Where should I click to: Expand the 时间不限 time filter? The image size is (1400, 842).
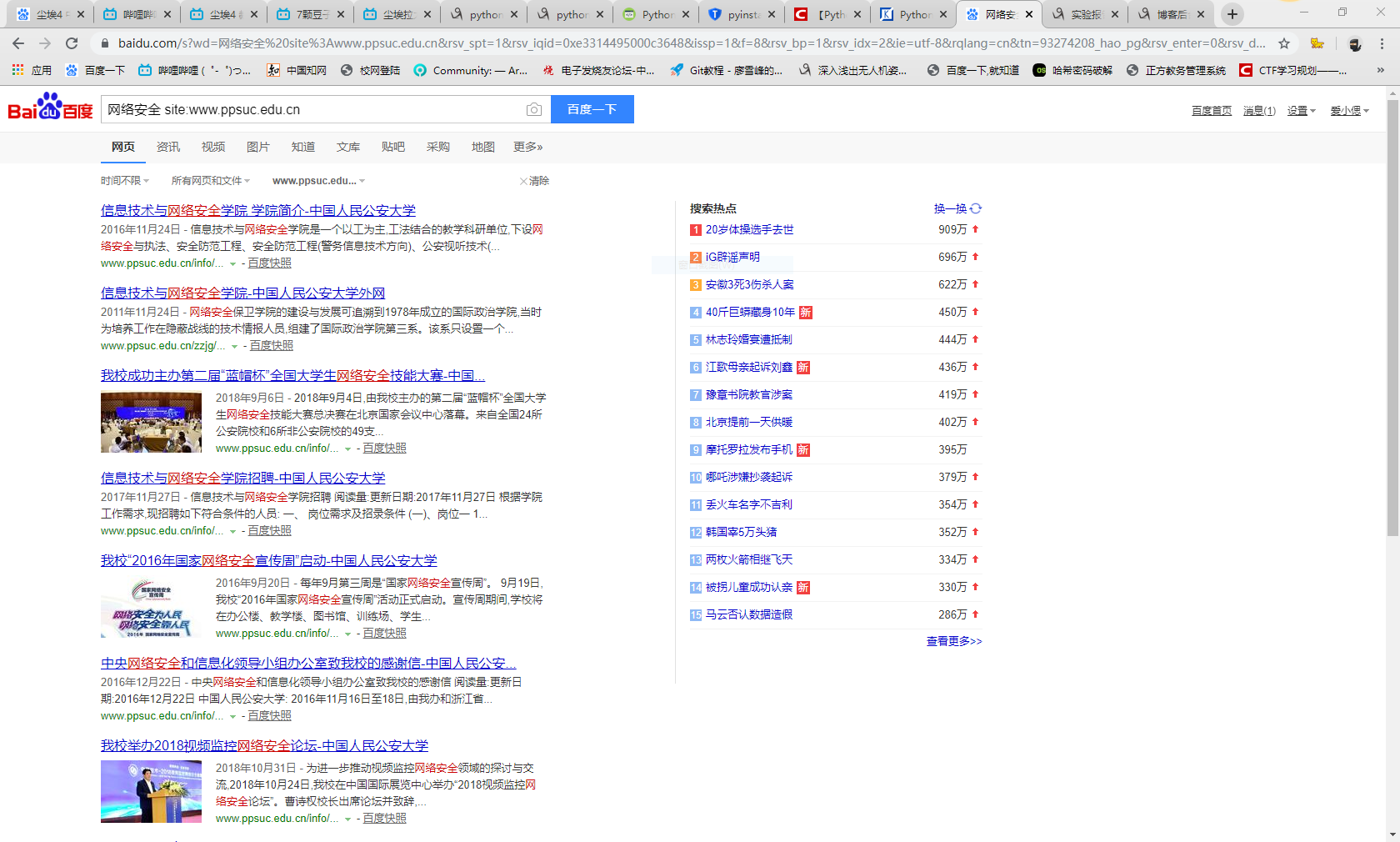(x=125, y=181)
